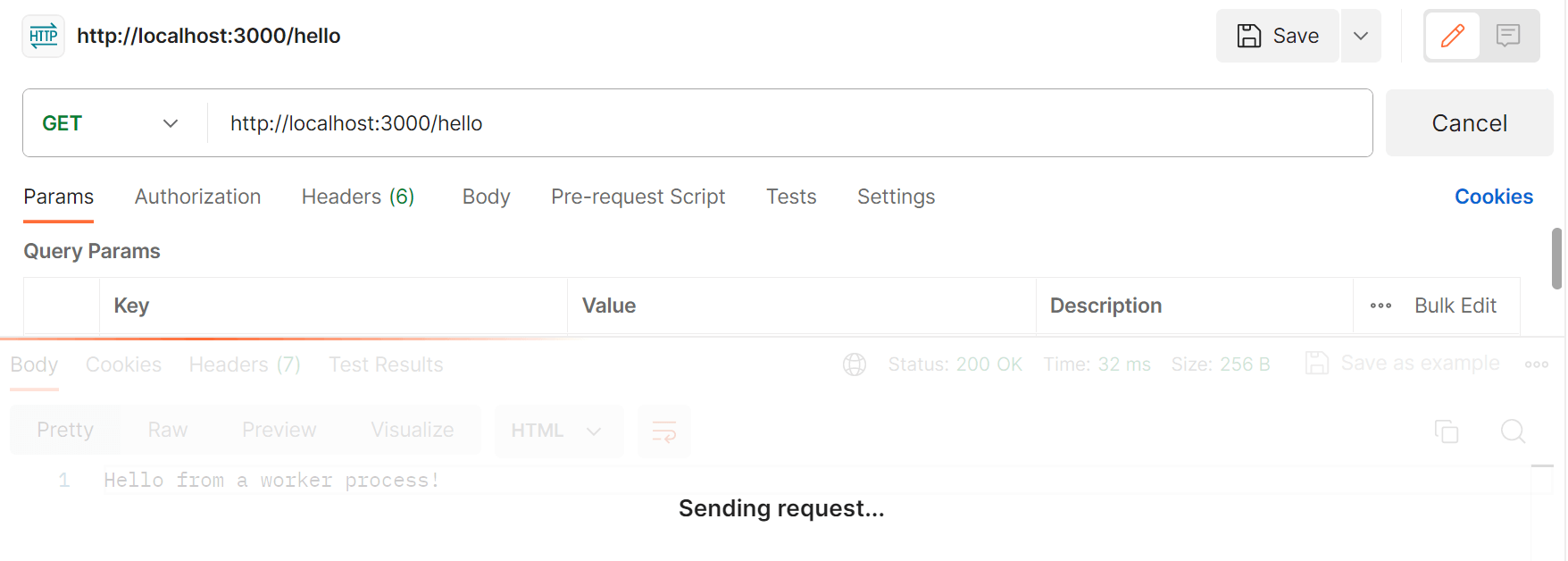Click the request URL input field

(786, 123)
